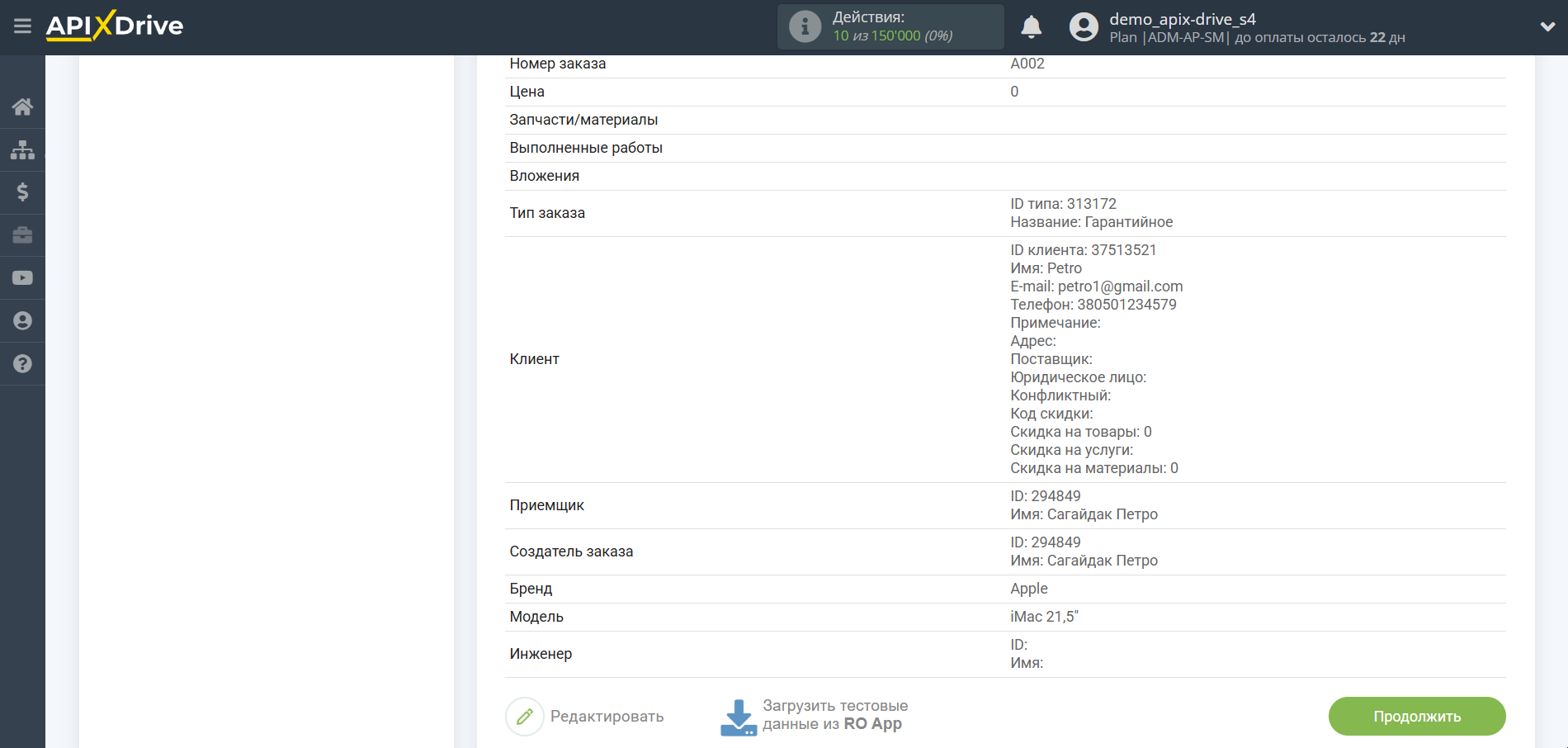This screenshot has width=1568, height=748.
Task: Open the hamburger menu in the header
Action: [x=22, y=26]
